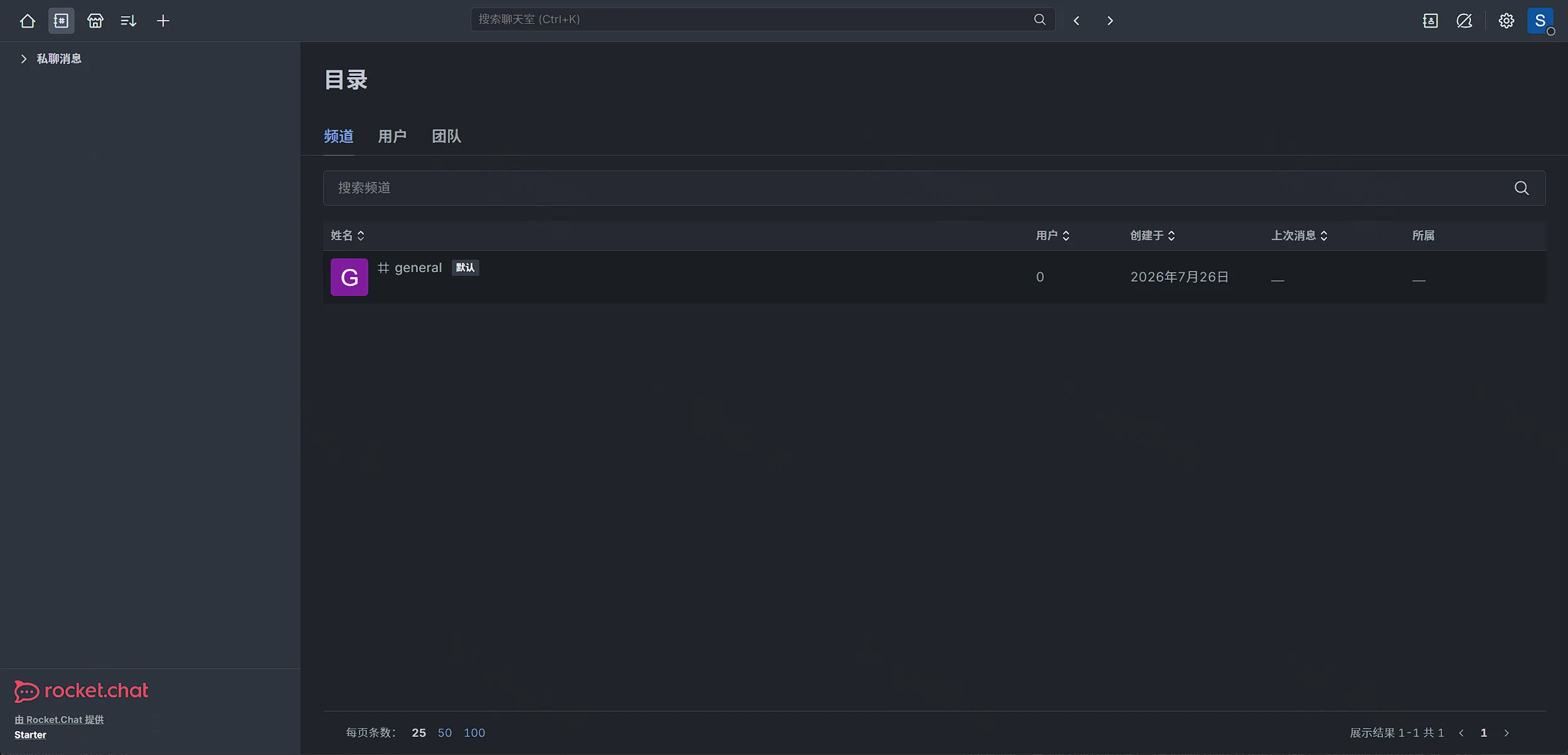Open the general channel row
Screen dimensions: 1568x755
[x=934, y=277]
